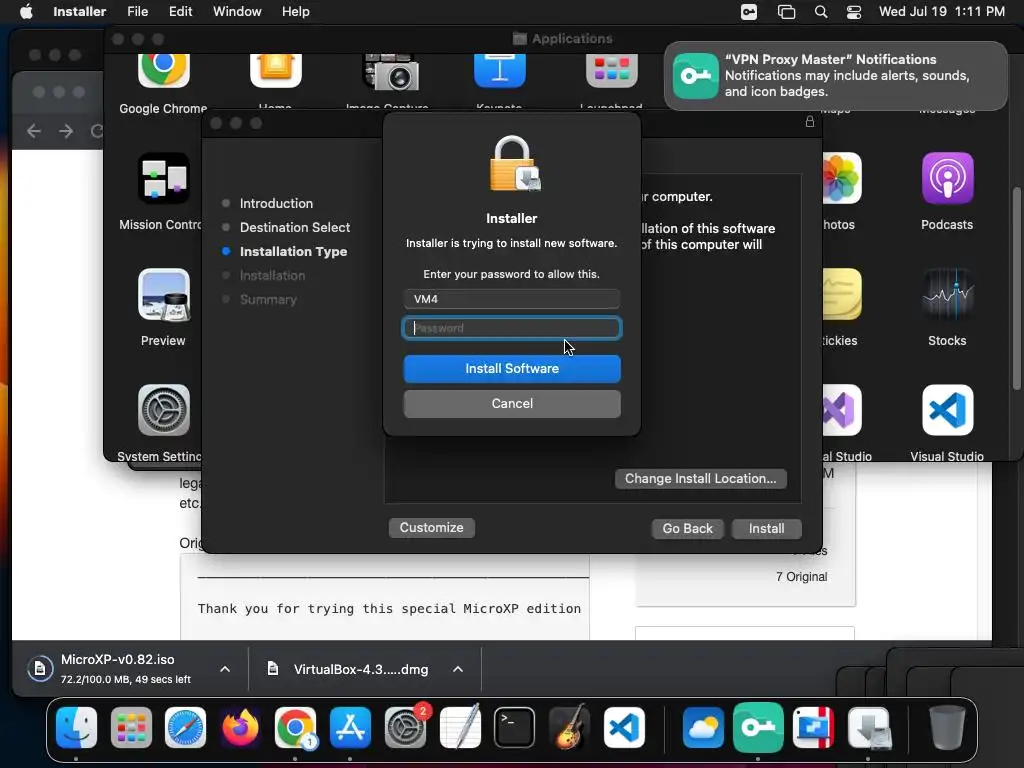1024x768 pixels.
Task: Click date and time in menu bar
Action: [x=942, y=12]
